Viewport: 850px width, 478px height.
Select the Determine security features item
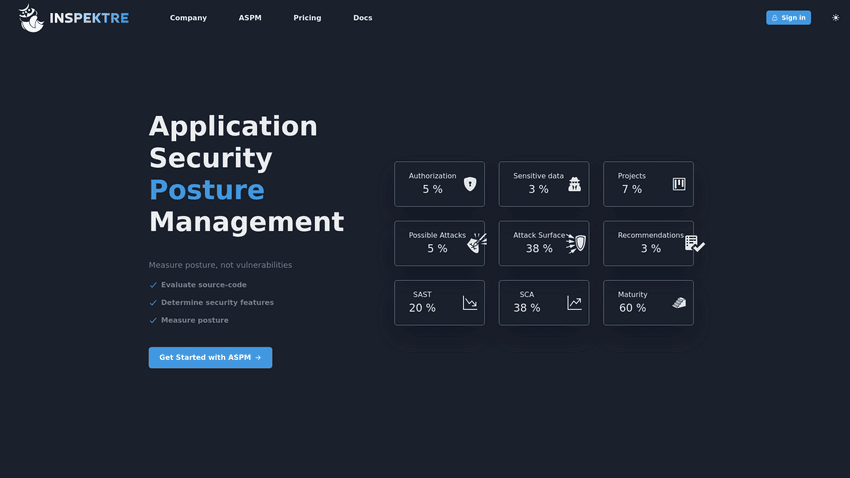(x=216, y=302)
